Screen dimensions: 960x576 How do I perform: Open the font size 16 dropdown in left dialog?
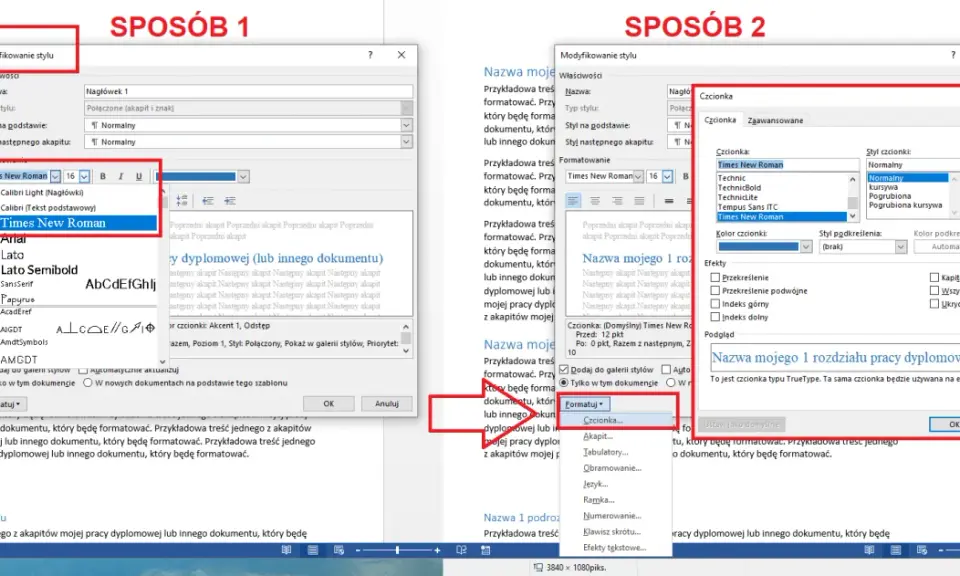click(84, 176)
